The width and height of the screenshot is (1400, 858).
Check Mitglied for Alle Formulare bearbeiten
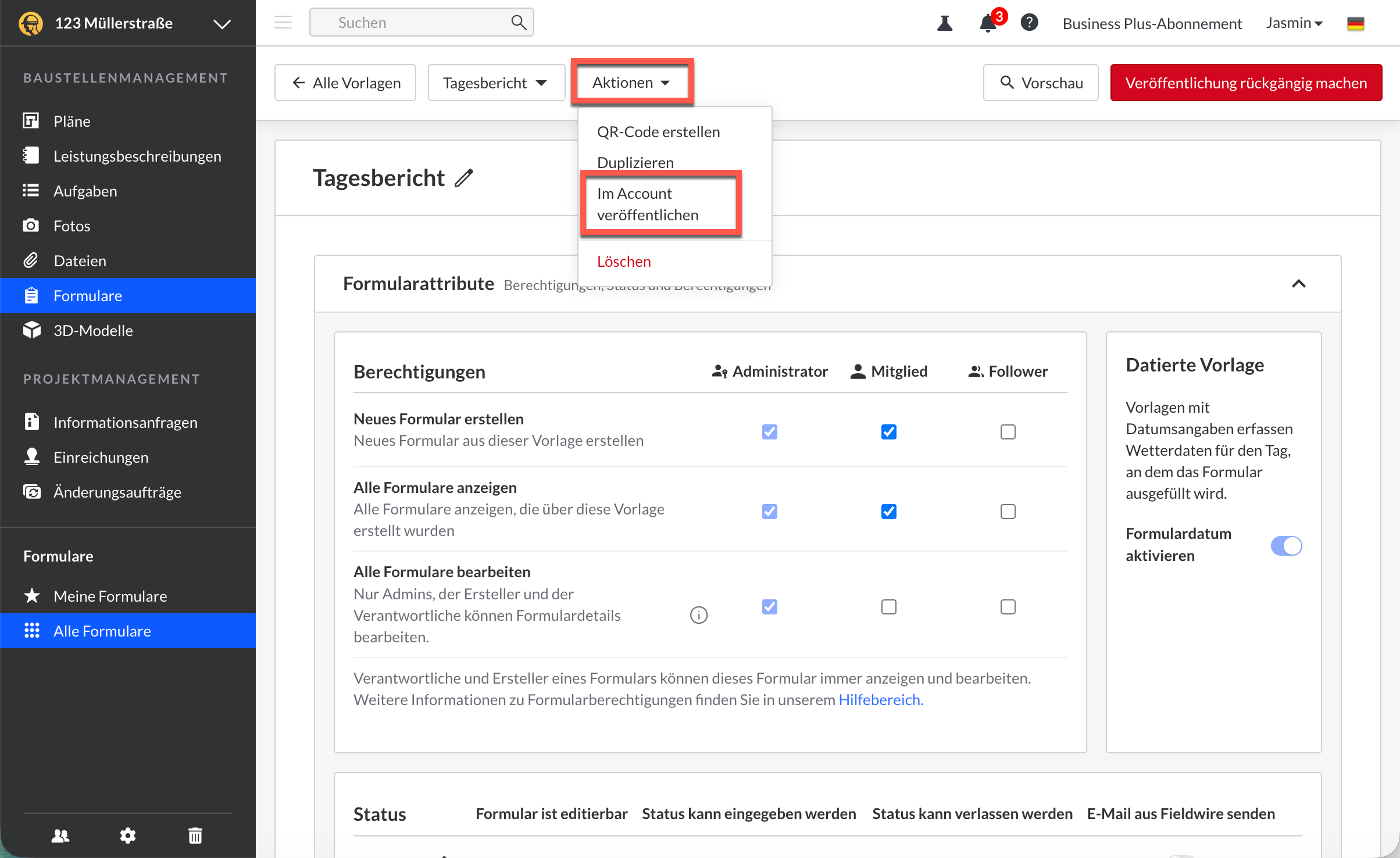[888, 607]
